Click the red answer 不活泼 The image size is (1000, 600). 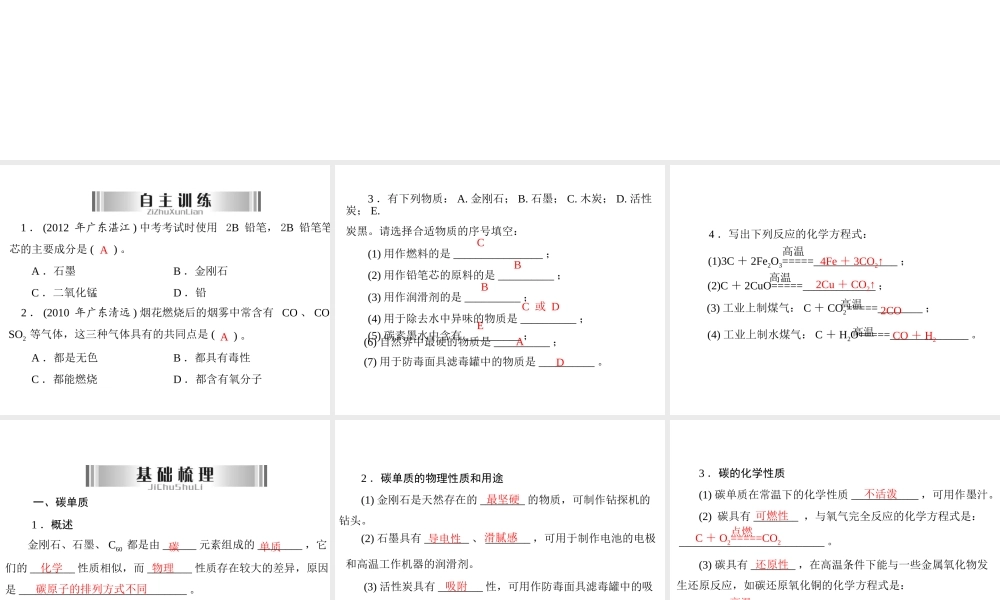pyautogui.click(x=881, y=494)
